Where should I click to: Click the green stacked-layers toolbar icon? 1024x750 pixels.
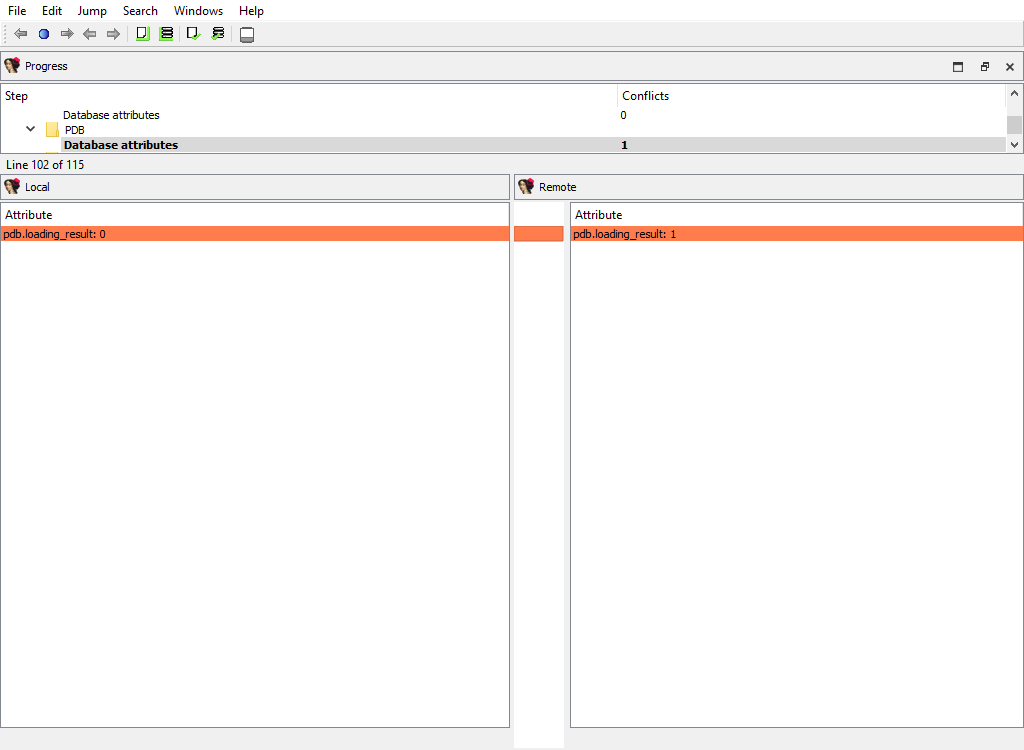(x=166, y=34)
